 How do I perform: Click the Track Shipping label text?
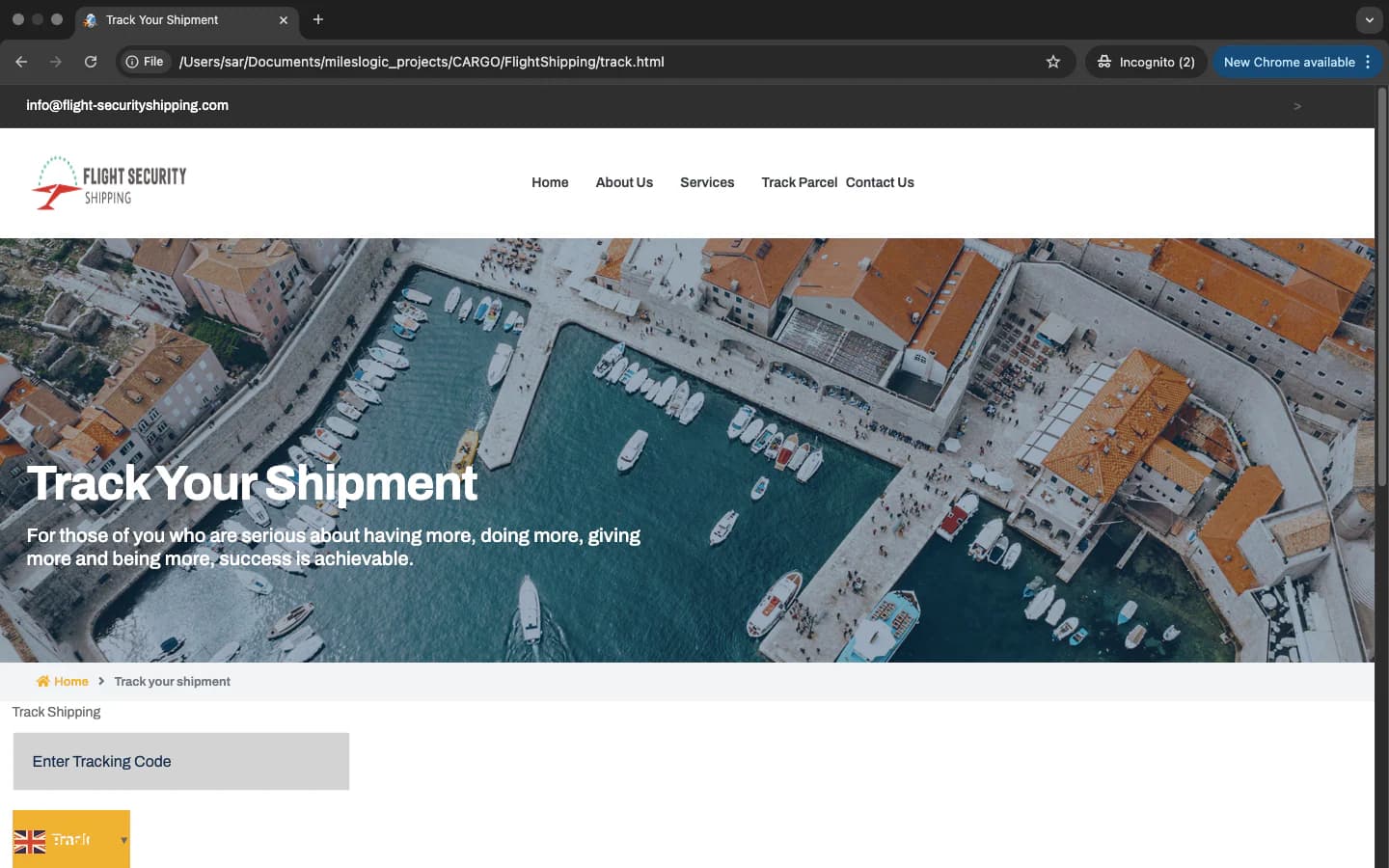(56, 712)
